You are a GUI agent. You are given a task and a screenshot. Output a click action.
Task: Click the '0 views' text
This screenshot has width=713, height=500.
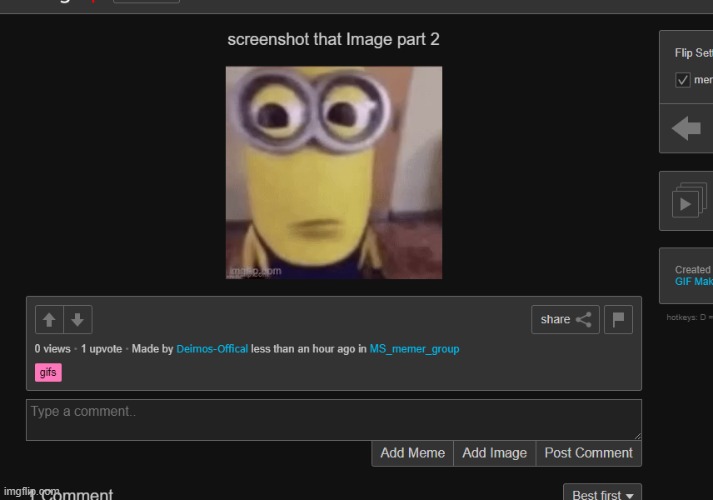pyautogui.click(x=53, y=349)
